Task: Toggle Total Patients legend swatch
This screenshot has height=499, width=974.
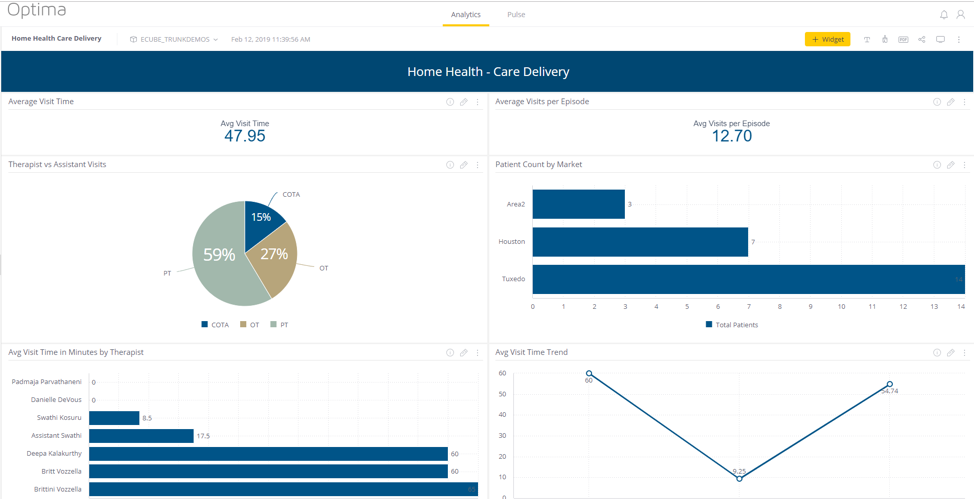Action: click(709, 324)
